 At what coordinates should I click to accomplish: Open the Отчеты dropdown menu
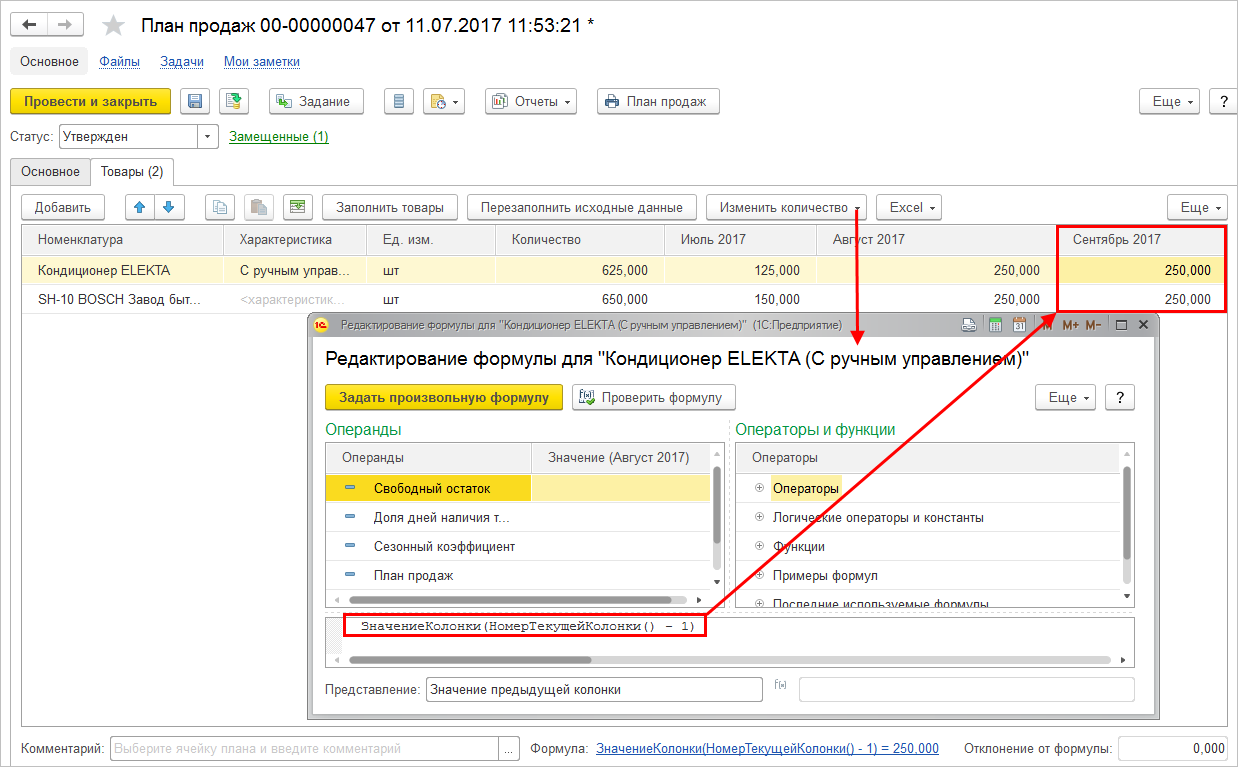click(531, 101)
